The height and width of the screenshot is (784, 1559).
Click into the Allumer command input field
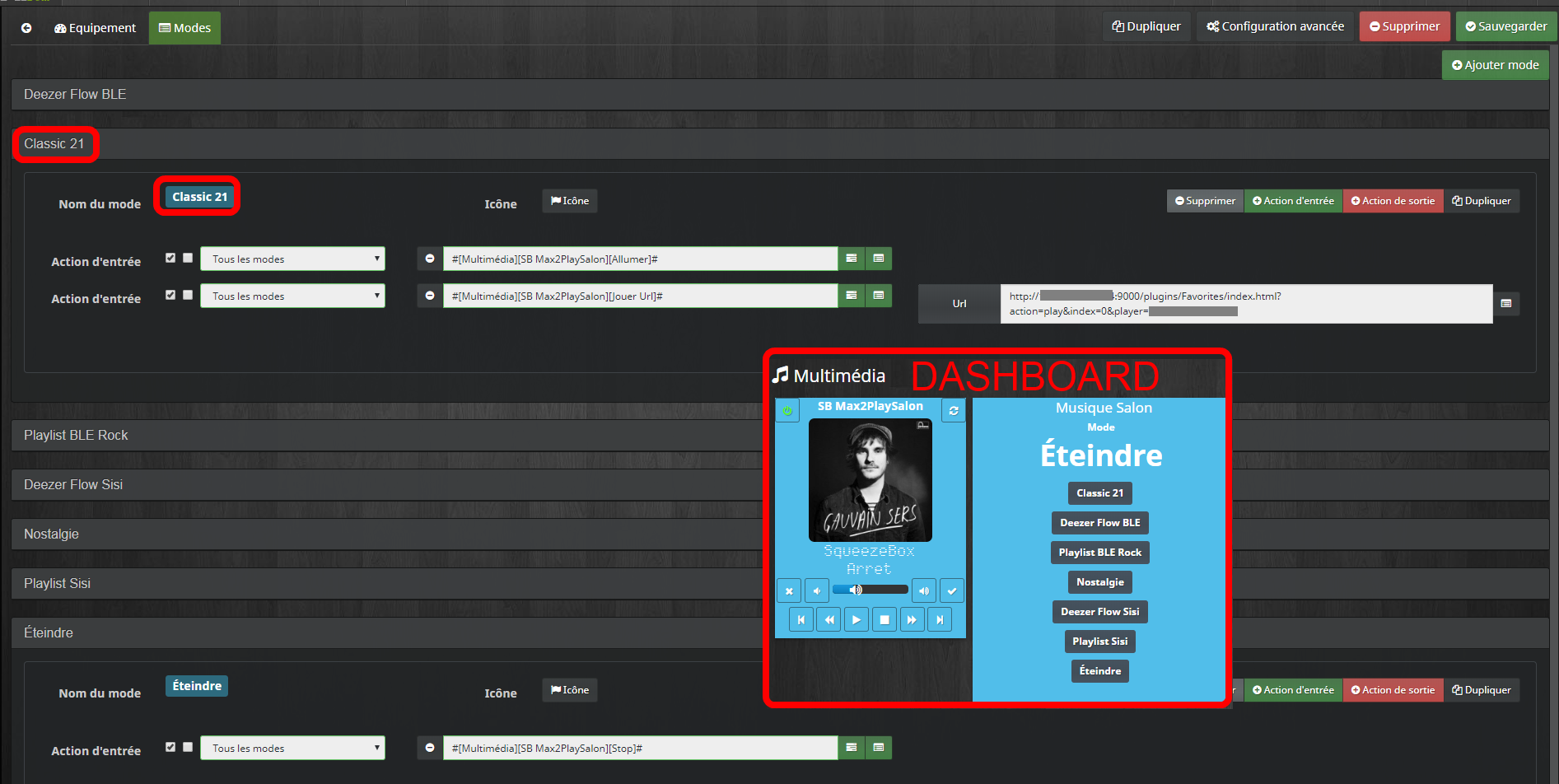(x=641, y=259)
